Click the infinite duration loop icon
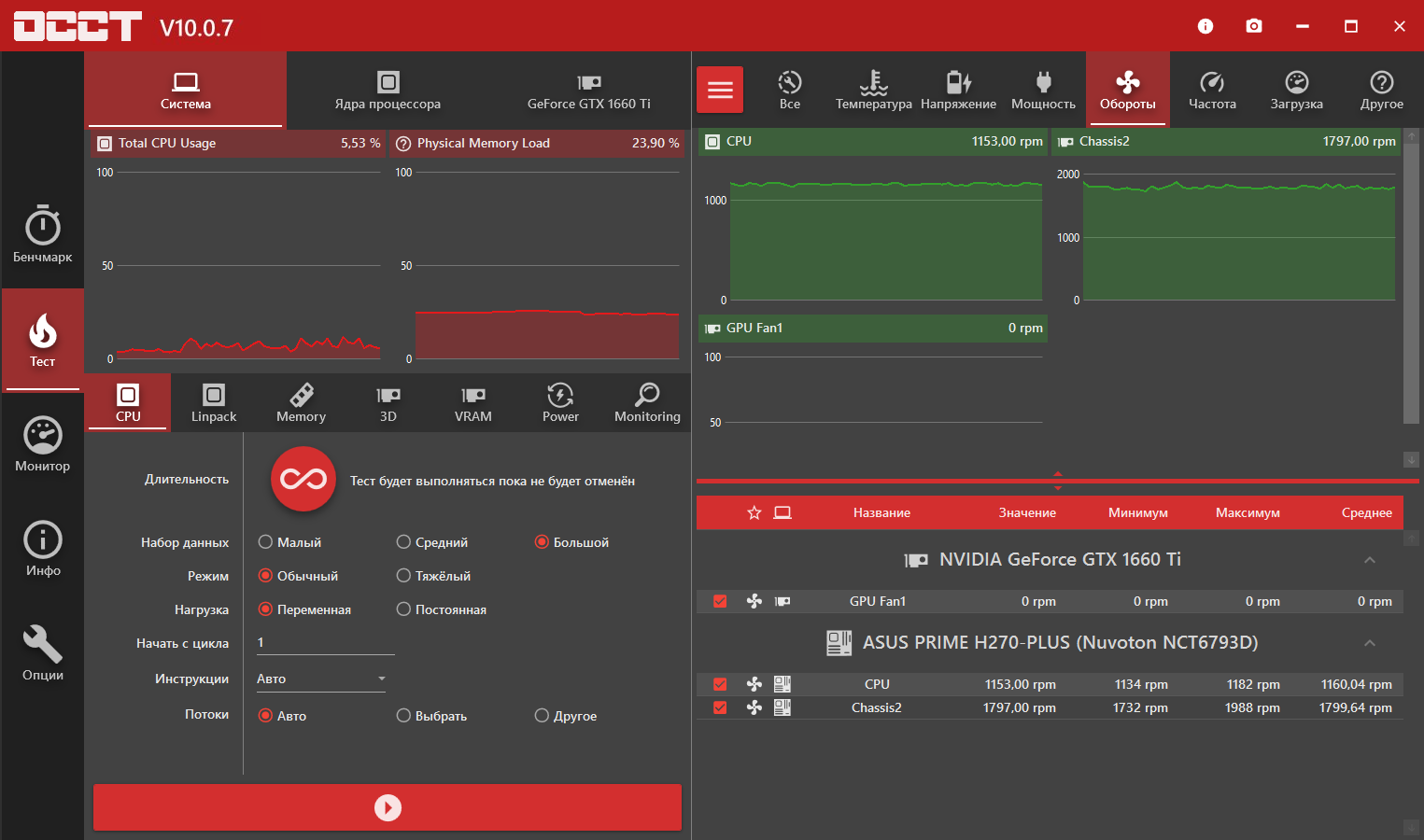 coord(303,479)
